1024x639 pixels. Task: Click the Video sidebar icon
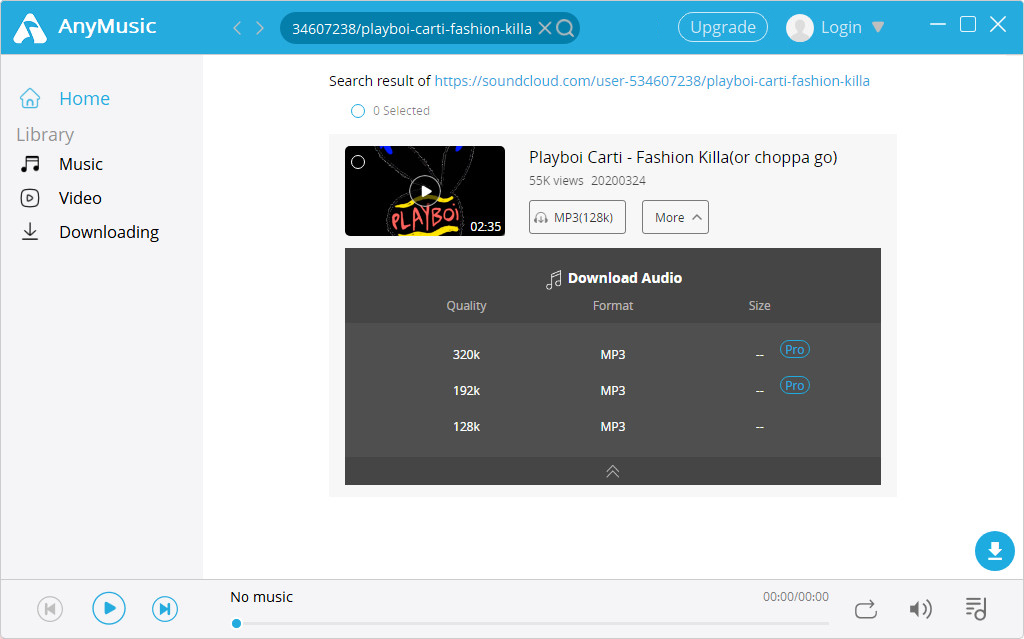point(30,198)
